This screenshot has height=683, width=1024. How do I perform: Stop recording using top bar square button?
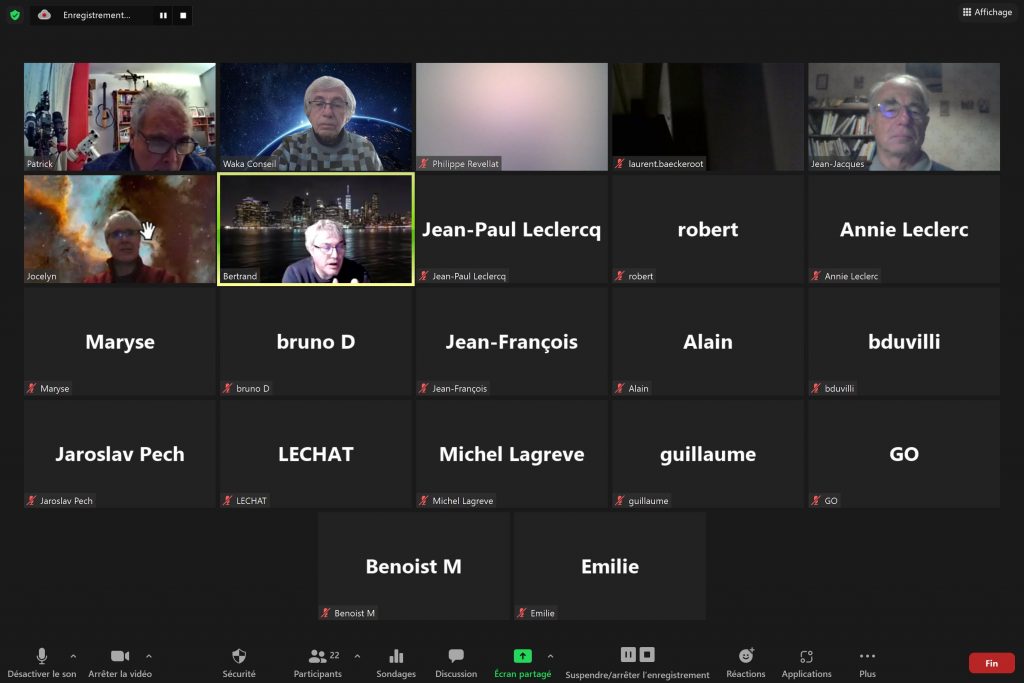184,15
